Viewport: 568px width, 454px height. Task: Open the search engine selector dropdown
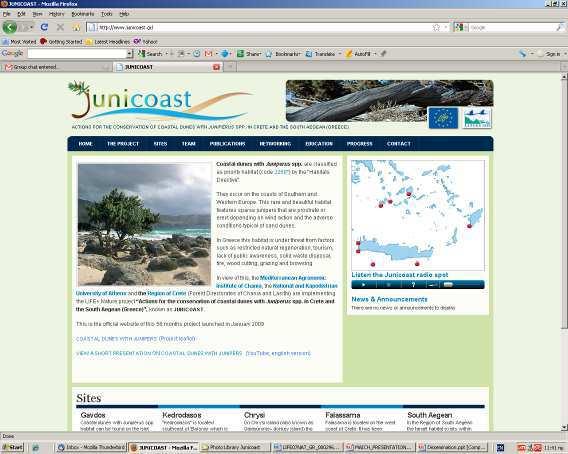pyautogui.click(x=461, y=27)
